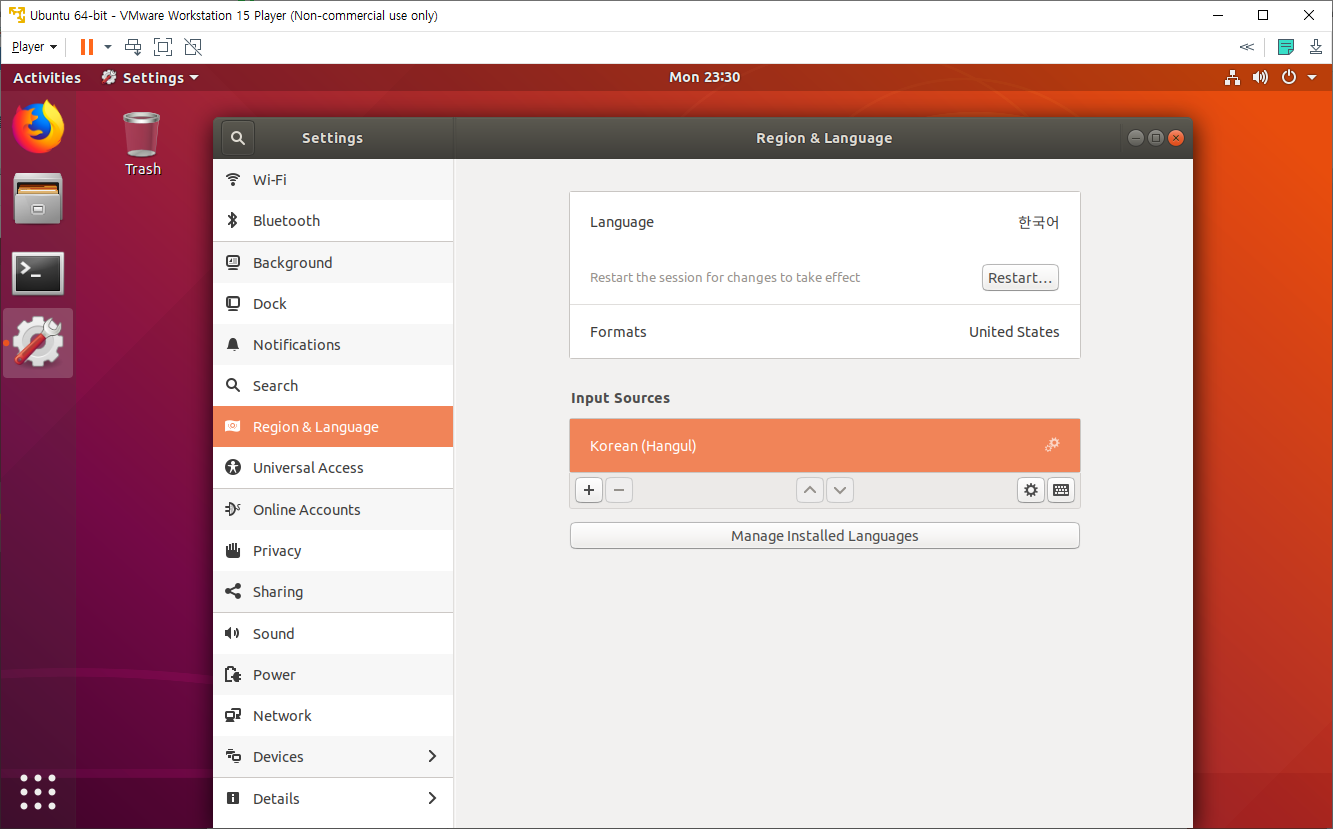Open Files from the dock

(38, 199)
